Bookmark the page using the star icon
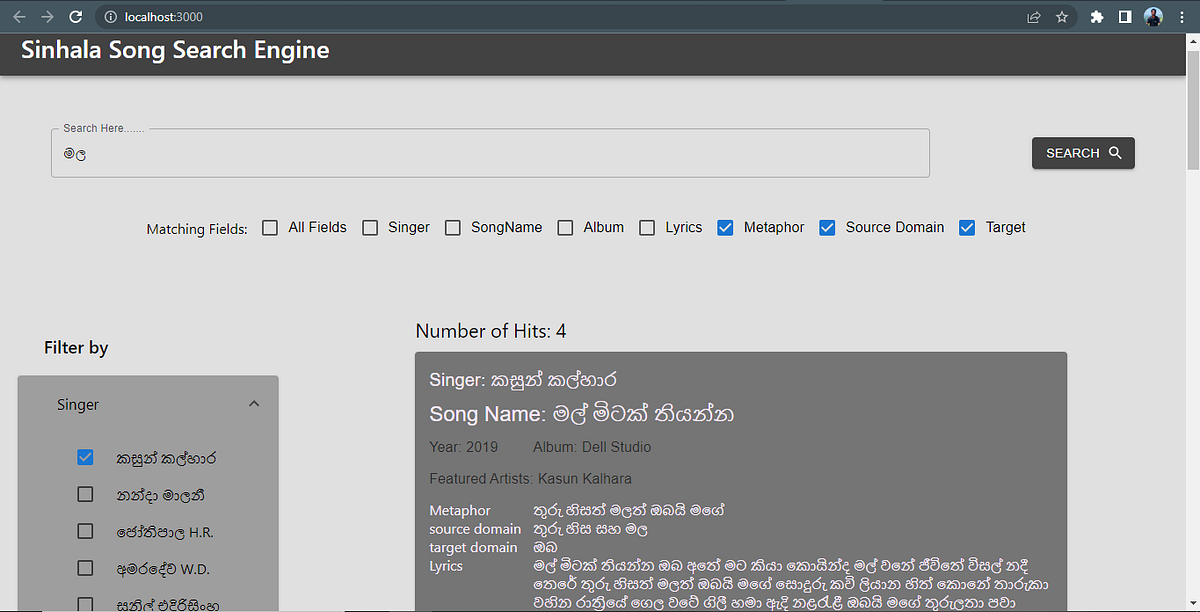 point(1061,16)
